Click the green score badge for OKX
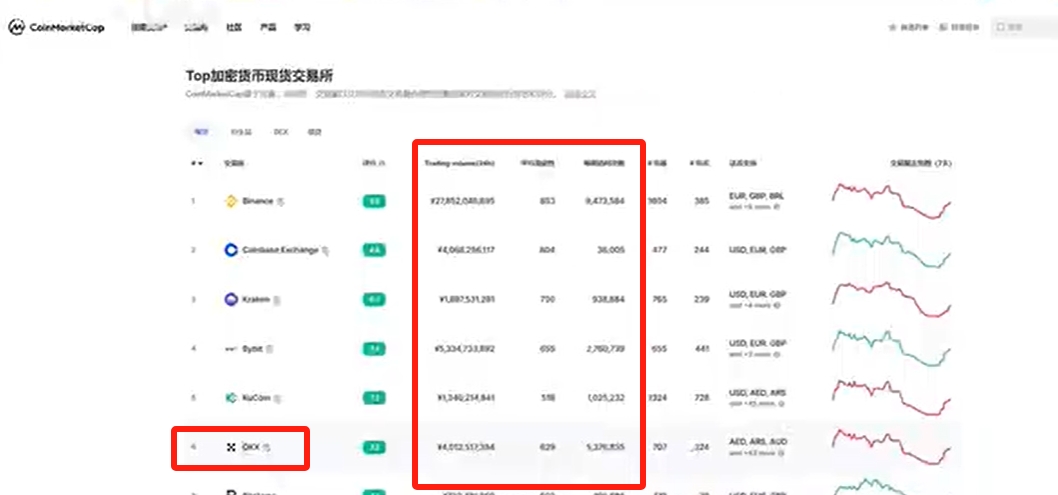 (x=374, y=448)
